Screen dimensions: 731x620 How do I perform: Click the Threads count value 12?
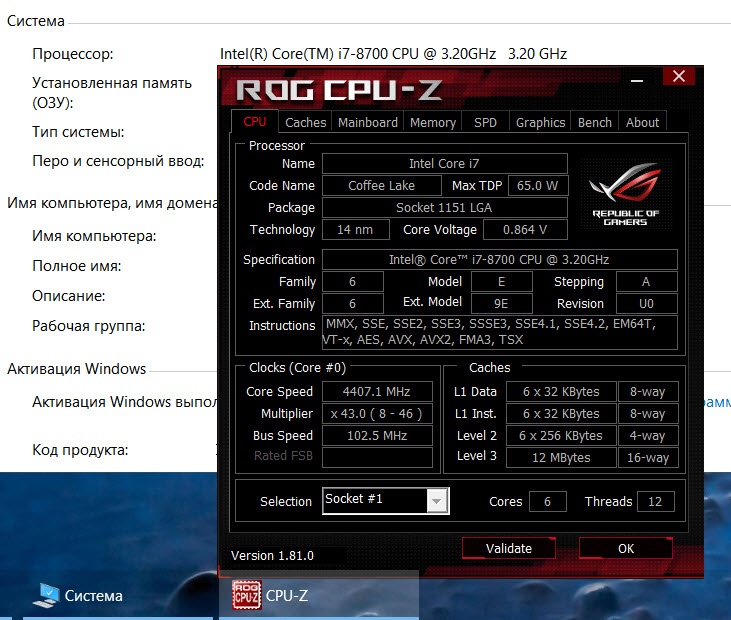655,502
